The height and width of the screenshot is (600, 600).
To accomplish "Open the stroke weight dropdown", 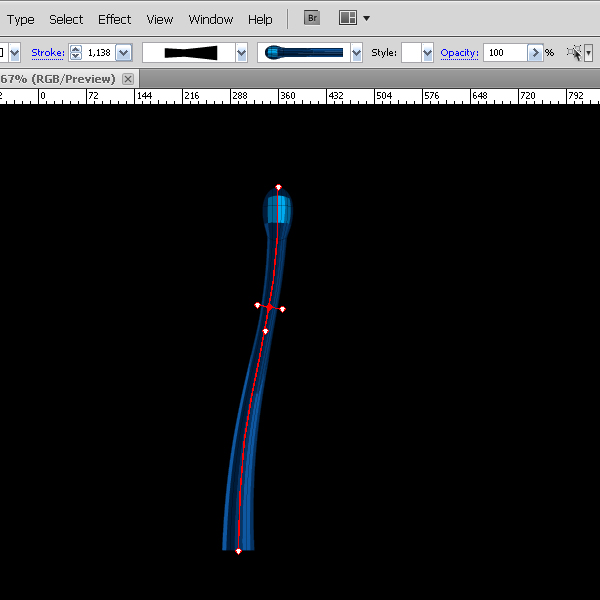I will pyautogui.click(x=124, y=53).
